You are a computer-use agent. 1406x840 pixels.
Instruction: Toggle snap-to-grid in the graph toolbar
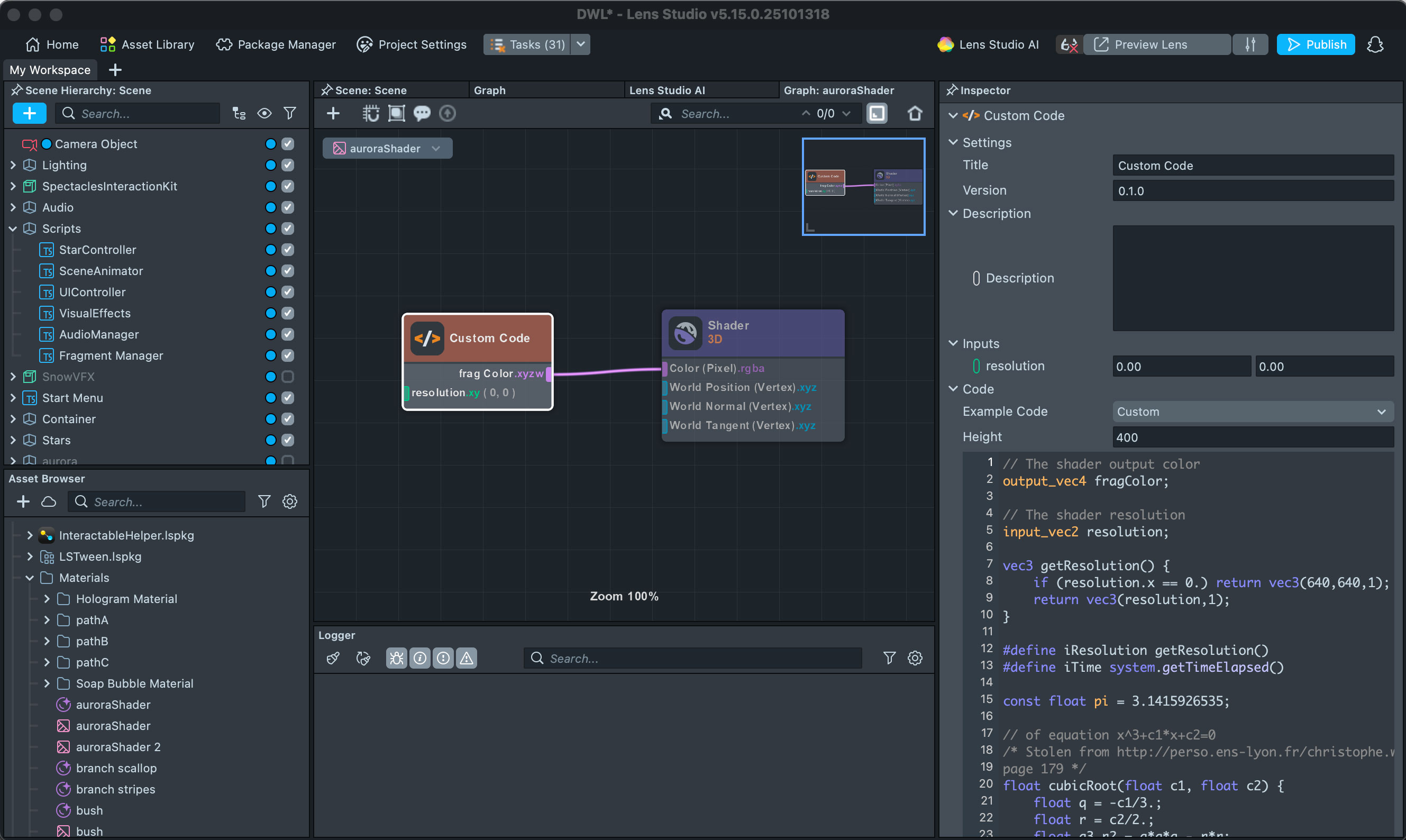(371, 113)
